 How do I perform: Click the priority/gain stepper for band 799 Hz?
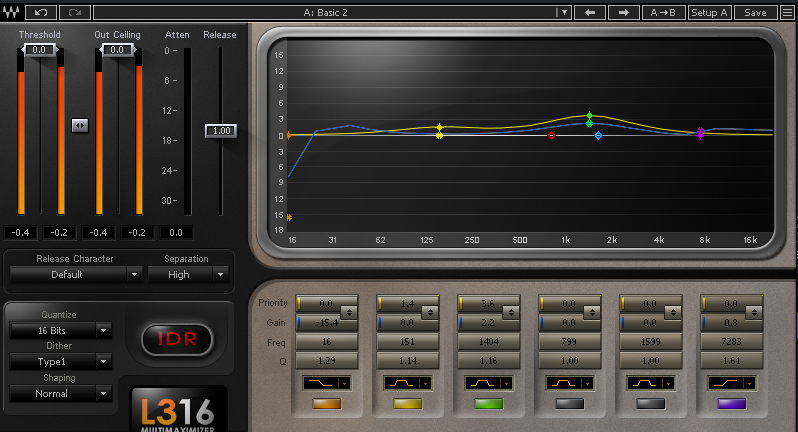(592, 312)
